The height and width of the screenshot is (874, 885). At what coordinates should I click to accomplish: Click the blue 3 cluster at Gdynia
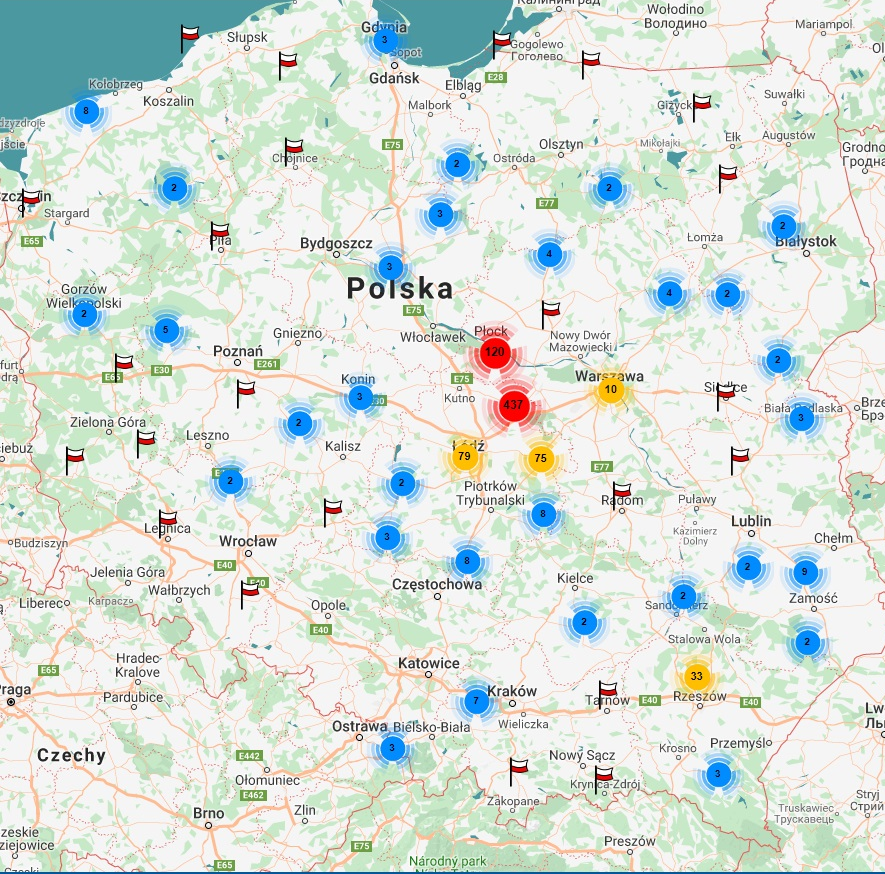point(385,41)
